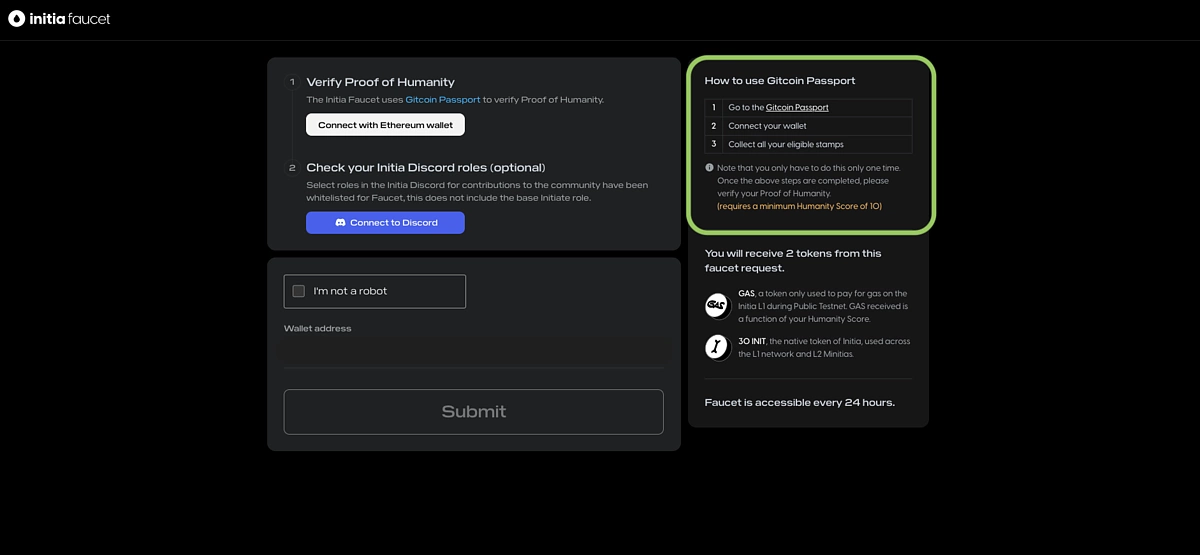This screenshot has width=1200, height=555.
Task: Click the info icon beside the note
Action: (x=709, y=168)
